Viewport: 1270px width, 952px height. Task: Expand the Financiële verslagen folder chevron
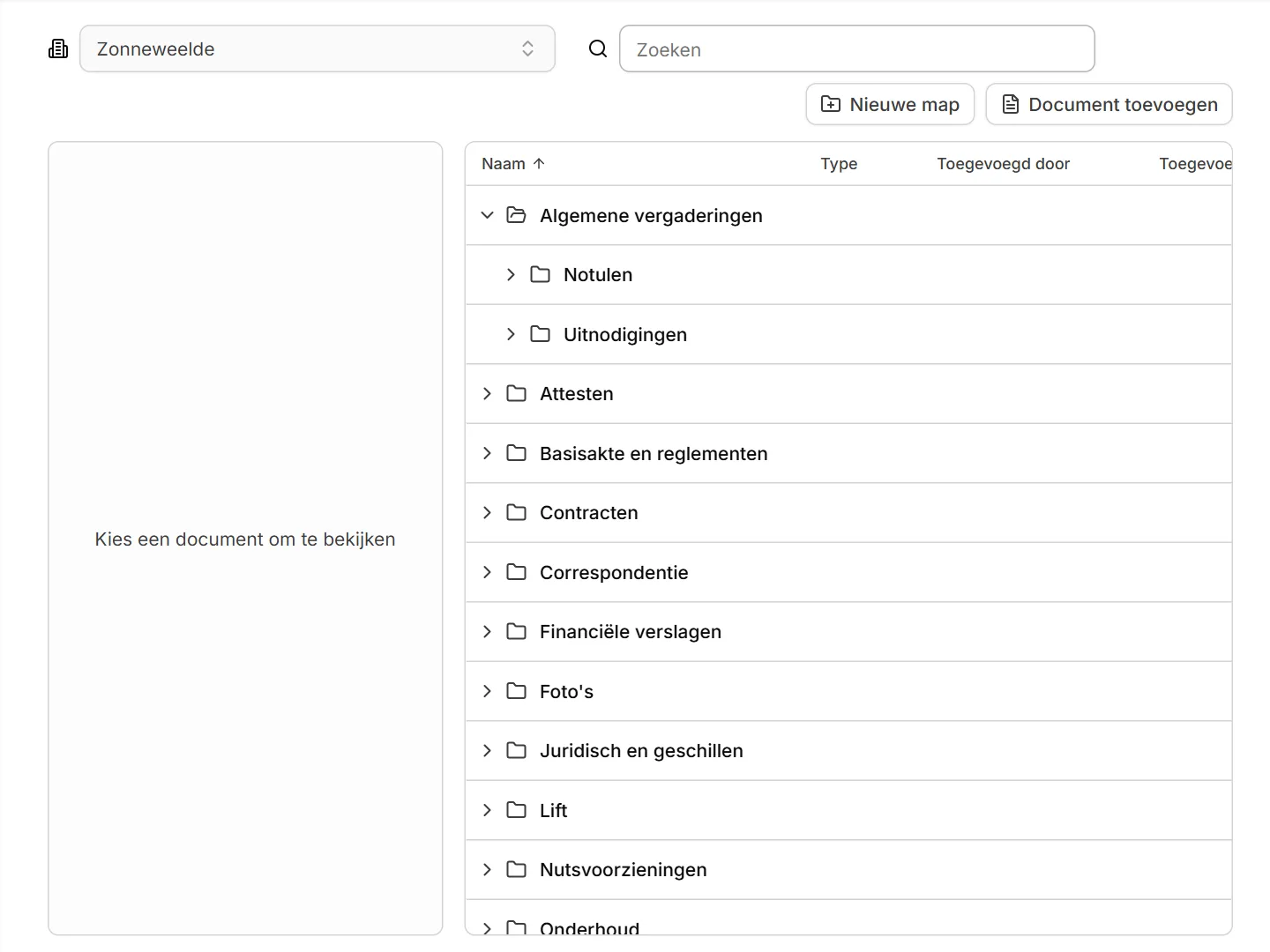point(487,632)
